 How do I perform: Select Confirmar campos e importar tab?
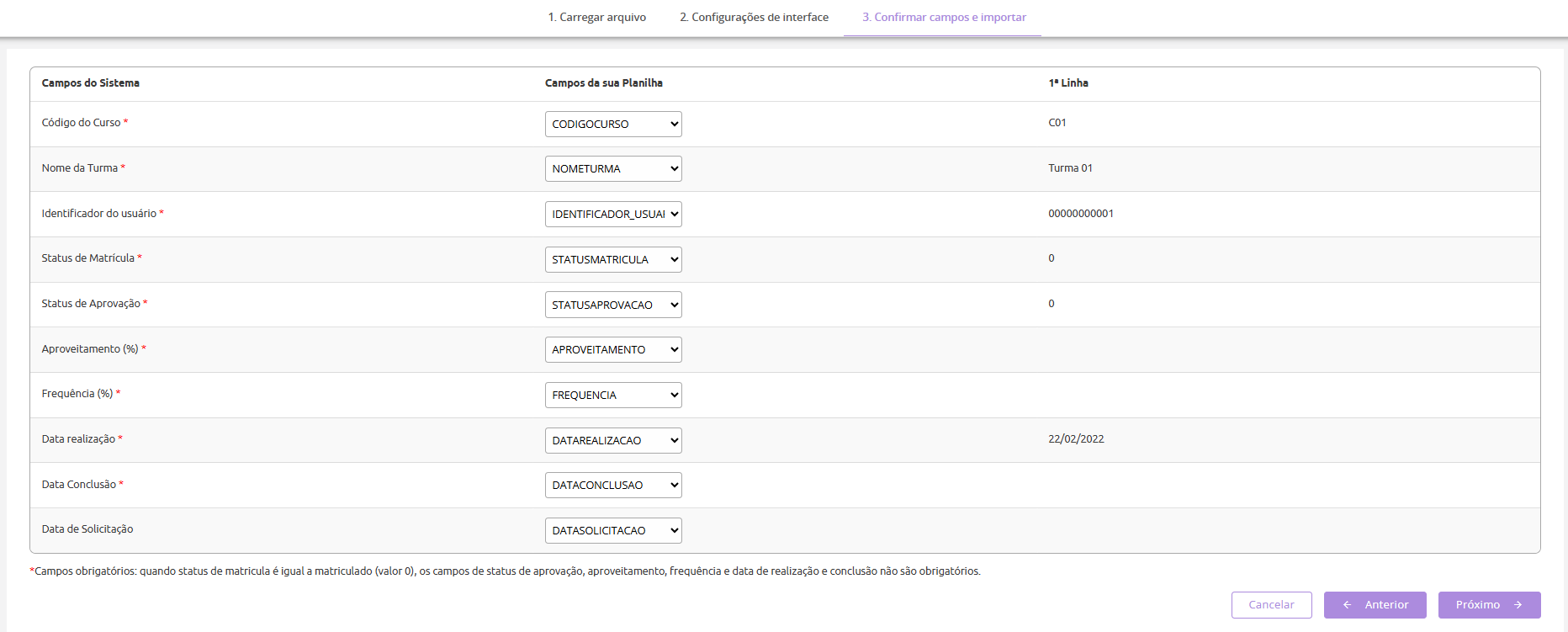pyautogui.click(x=943, y=18)
